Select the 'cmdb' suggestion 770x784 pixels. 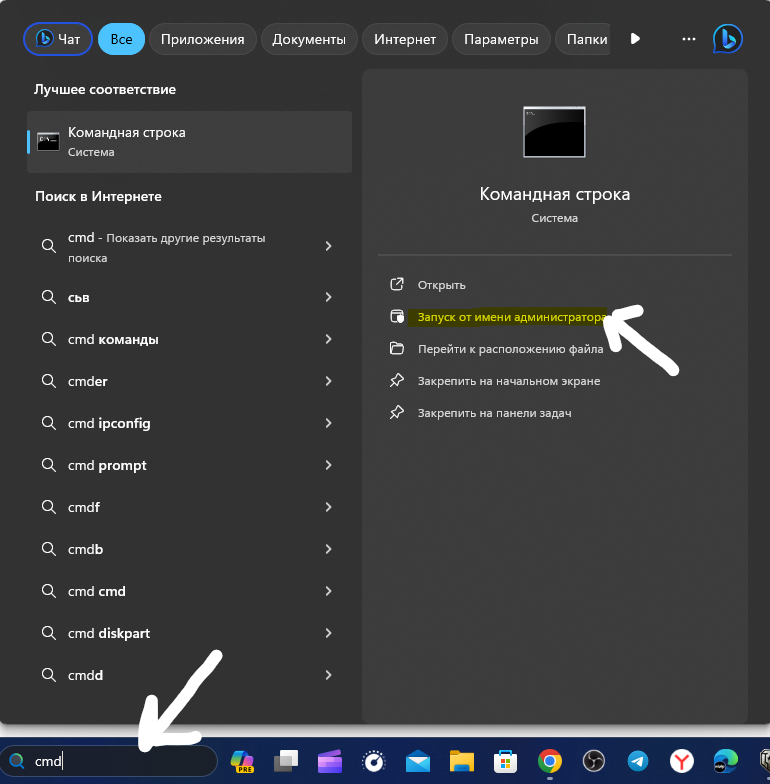pos(190,550)
